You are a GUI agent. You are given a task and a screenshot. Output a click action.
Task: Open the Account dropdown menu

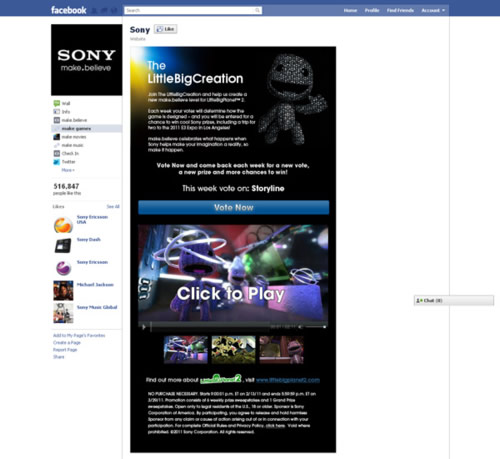tap(433, 10)
